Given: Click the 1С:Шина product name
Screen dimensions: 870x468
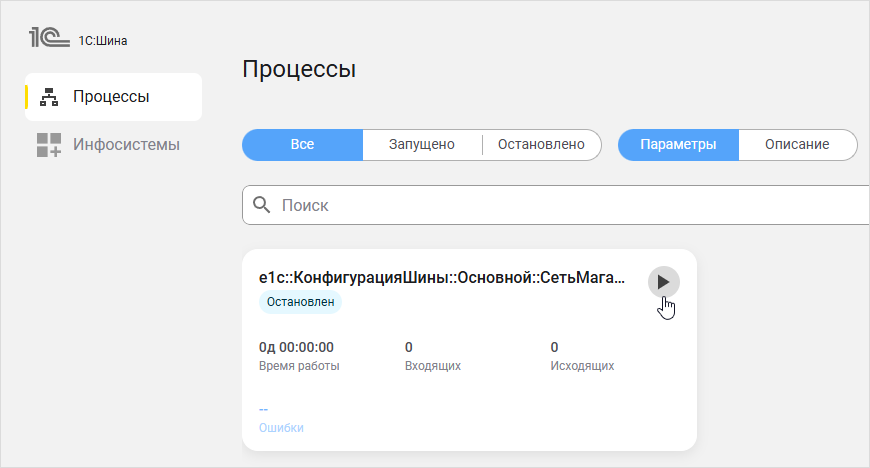Looking at the screenshot, I should pos(103,41).
